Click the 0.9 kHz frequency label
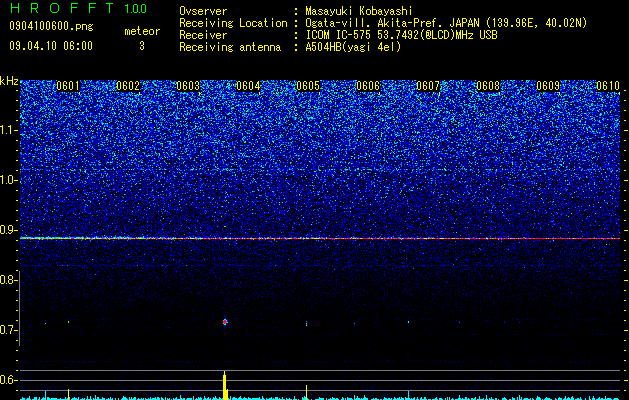 click(8, 230)
